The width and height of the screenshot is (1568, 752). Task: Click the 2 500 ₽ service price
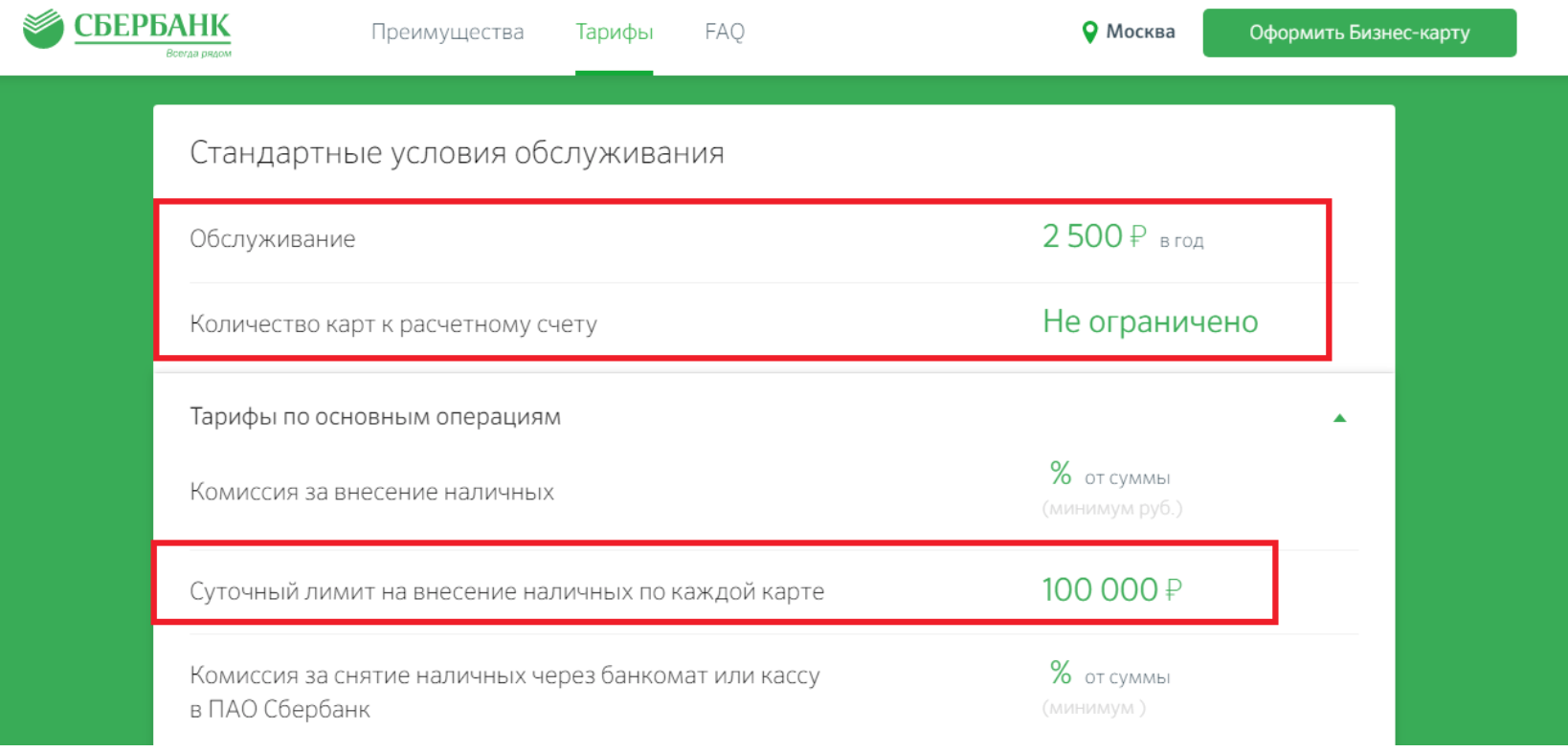pyautogui.click(x=1093, y=236)
